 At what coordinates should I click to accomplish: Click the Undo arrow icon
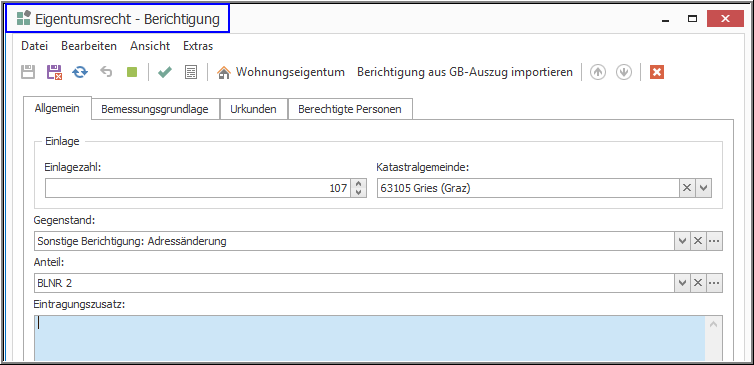click(106, 72)
